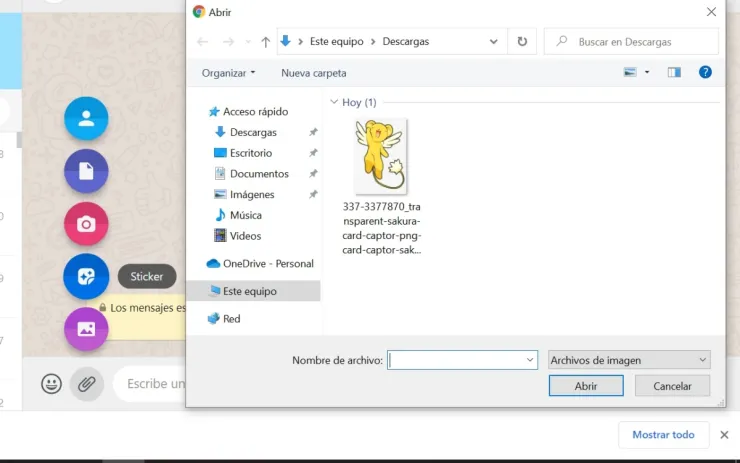Click the pin icon beside Descargas
740x463 pixels.
pyautogui.click(x=313, y=132)
